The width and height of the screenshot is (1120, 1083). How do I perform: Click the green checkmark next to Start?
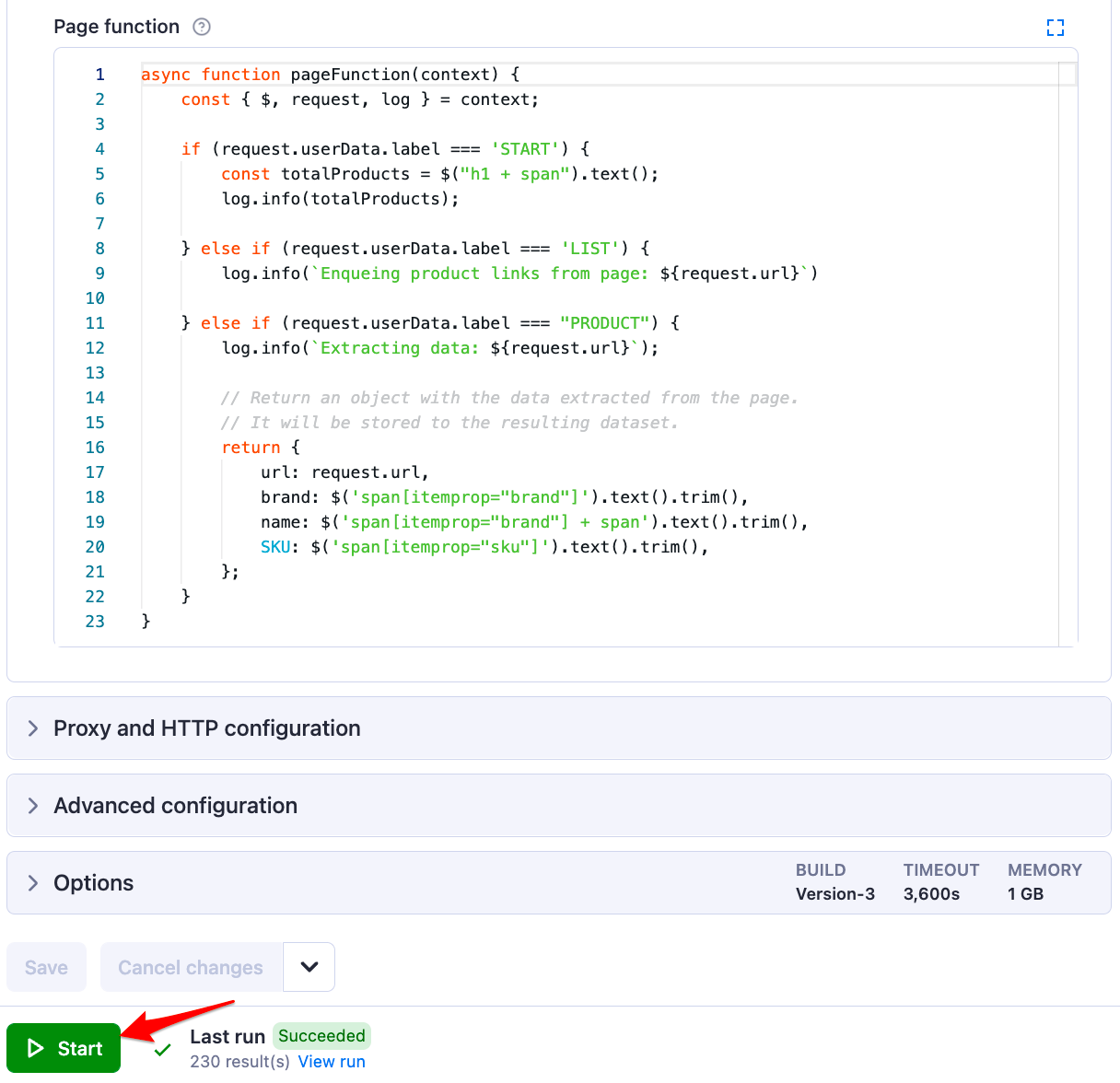click(162, 1048)
